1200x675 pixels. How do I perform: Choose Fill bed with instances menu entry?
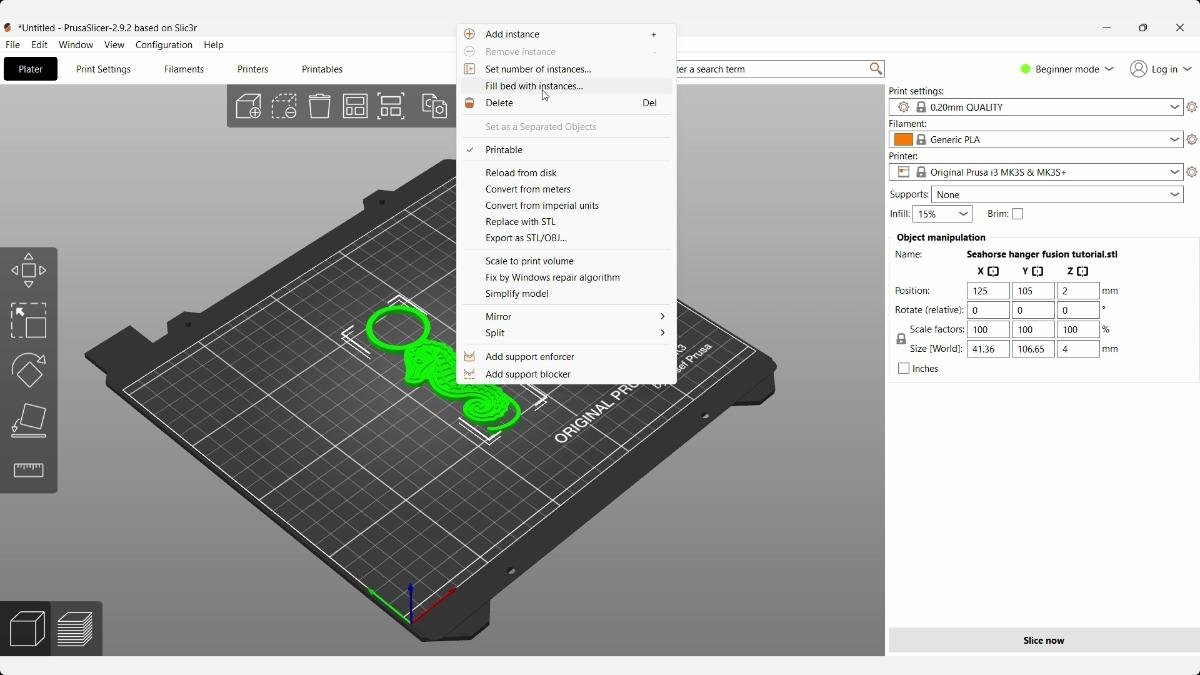(567, 86)
